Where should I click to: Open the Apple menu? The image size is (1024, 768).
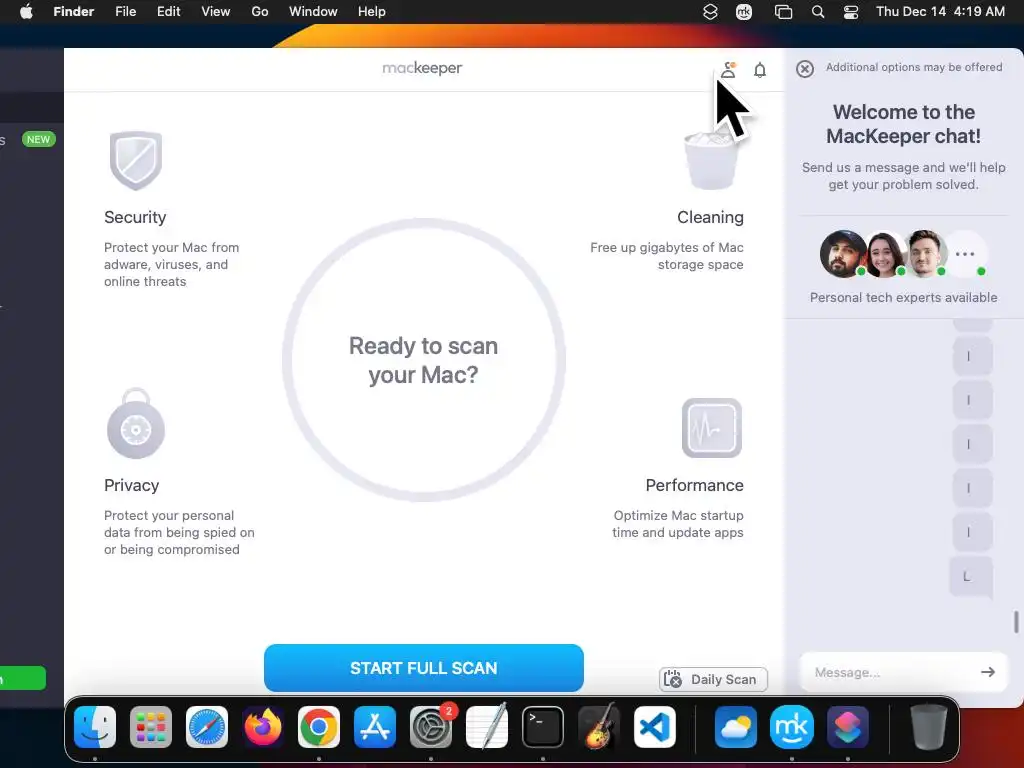coord(26,12)
